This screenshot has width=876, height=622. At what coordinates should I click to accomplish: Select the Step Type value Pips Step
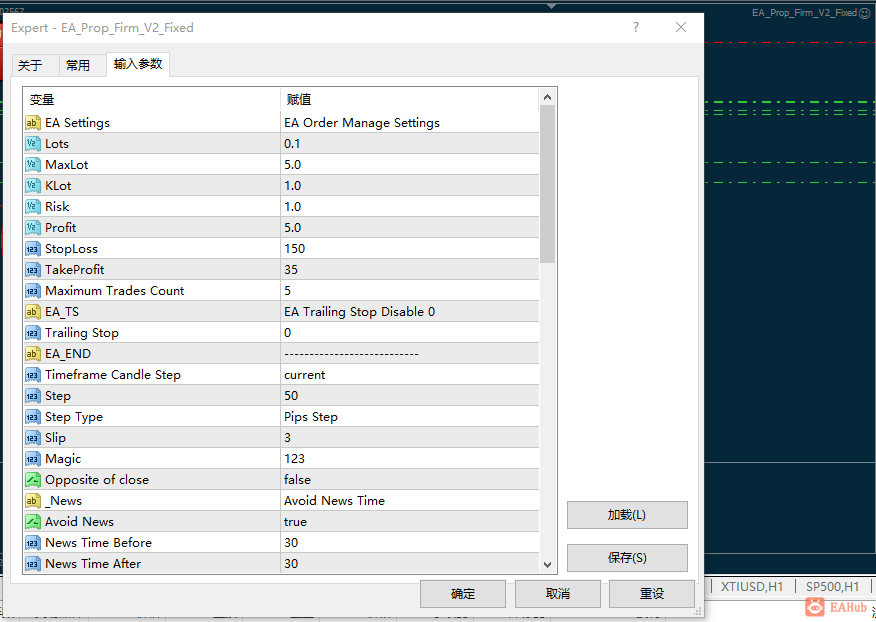pos(311,417)
